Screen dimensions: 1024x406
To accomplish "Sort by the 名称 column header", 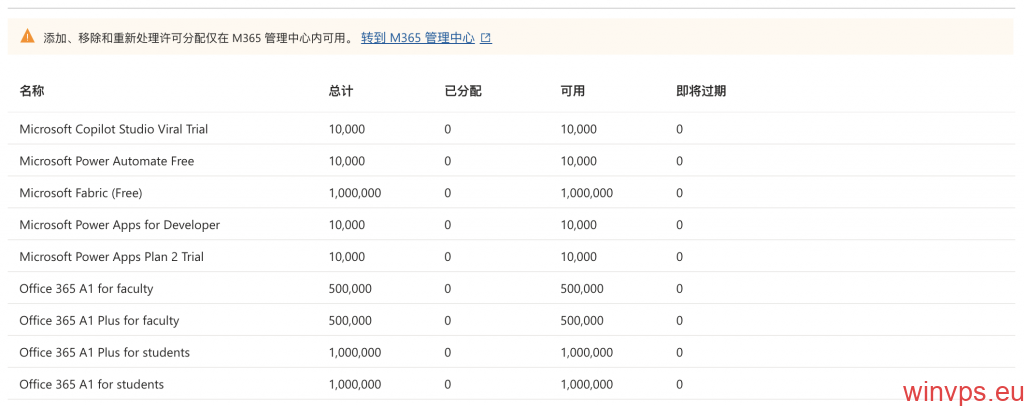I will [x=32, y=91].
